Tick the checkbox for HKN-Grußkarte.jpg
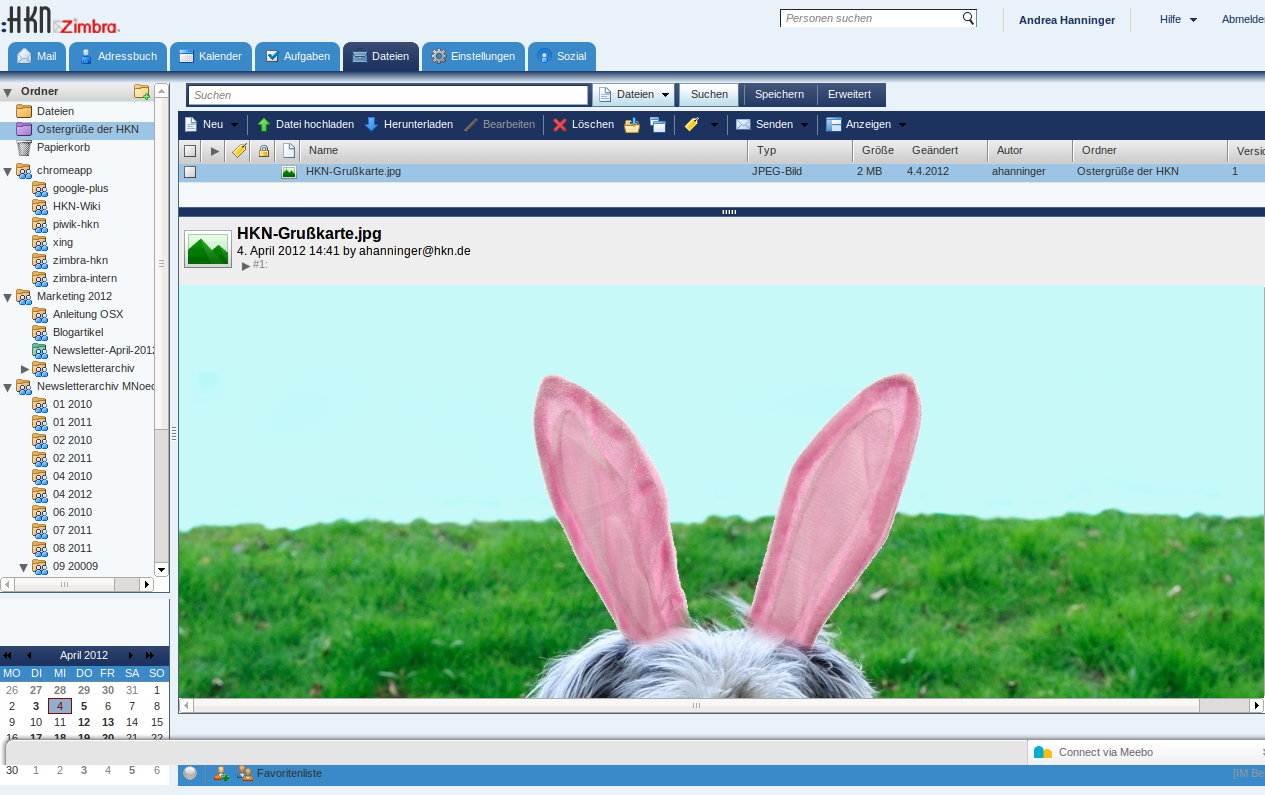The height and width of the screenshot is (795, 1265). (190, 172)
